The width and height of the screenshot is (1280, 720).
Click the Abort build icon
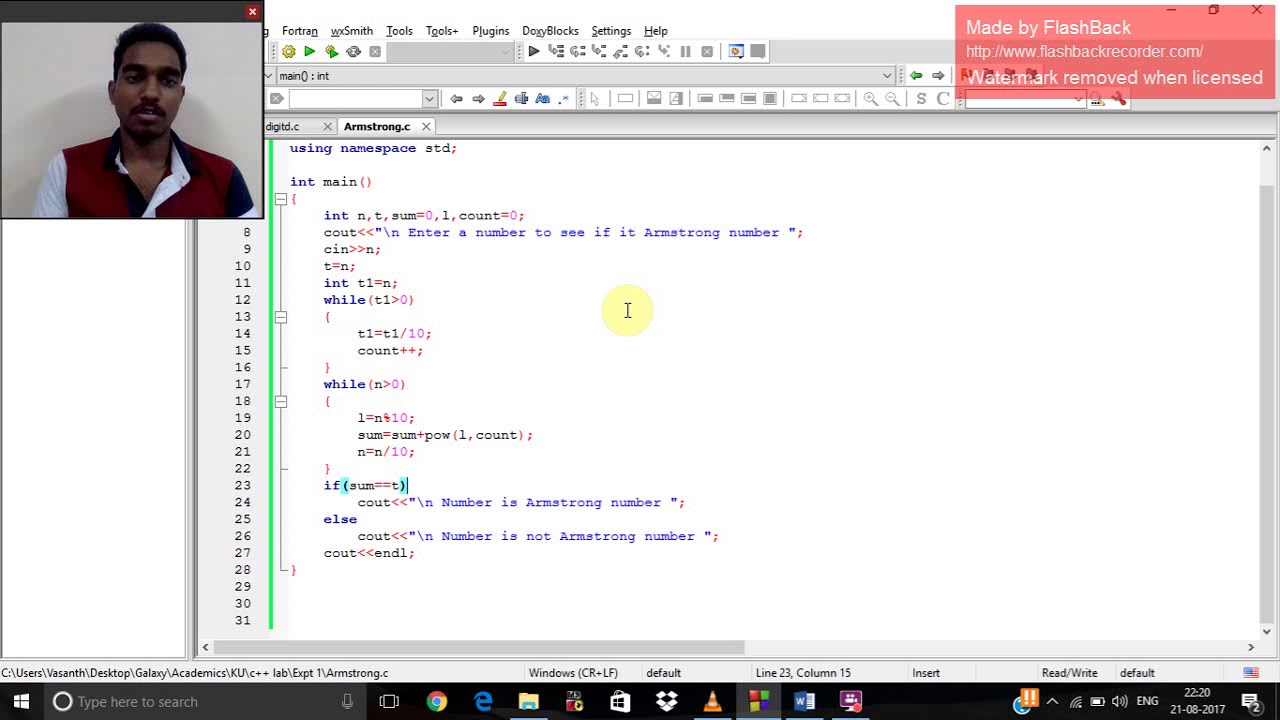coord(375,52)
